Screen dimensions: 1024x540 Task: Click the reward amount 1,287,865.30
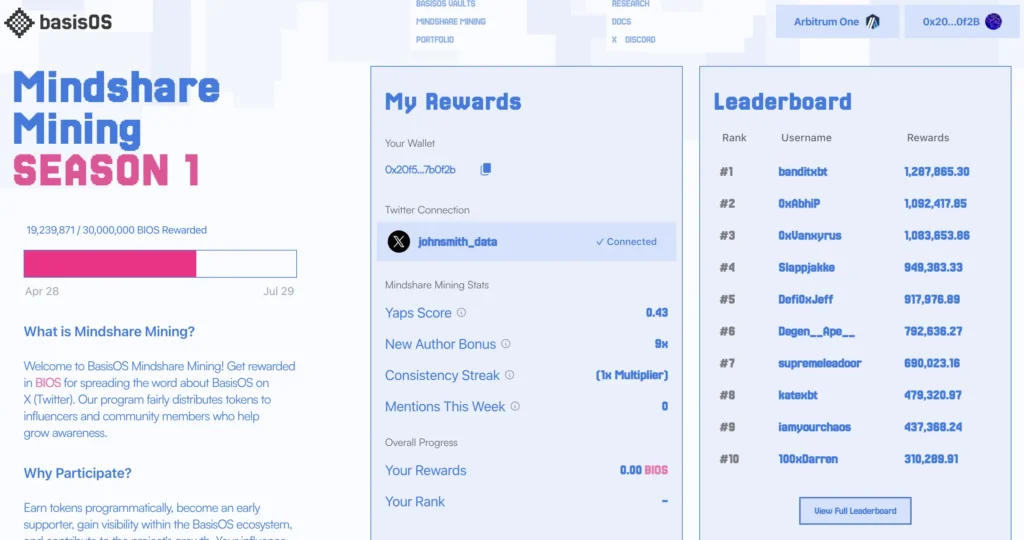point(936,172)
